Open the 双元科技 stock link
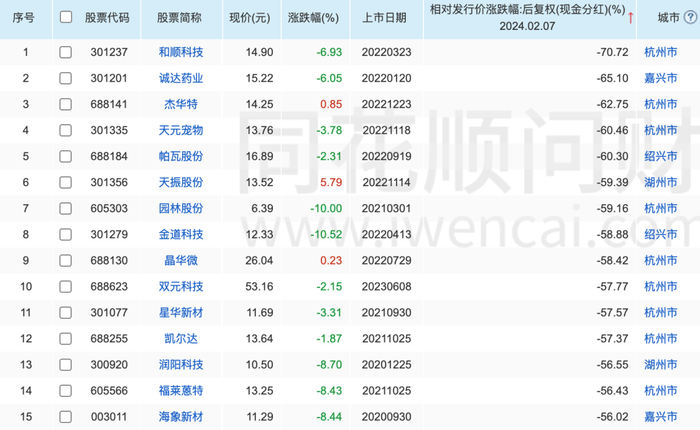Image resolution: width=700 pixels, height=430 pixels. pos(181,287)
